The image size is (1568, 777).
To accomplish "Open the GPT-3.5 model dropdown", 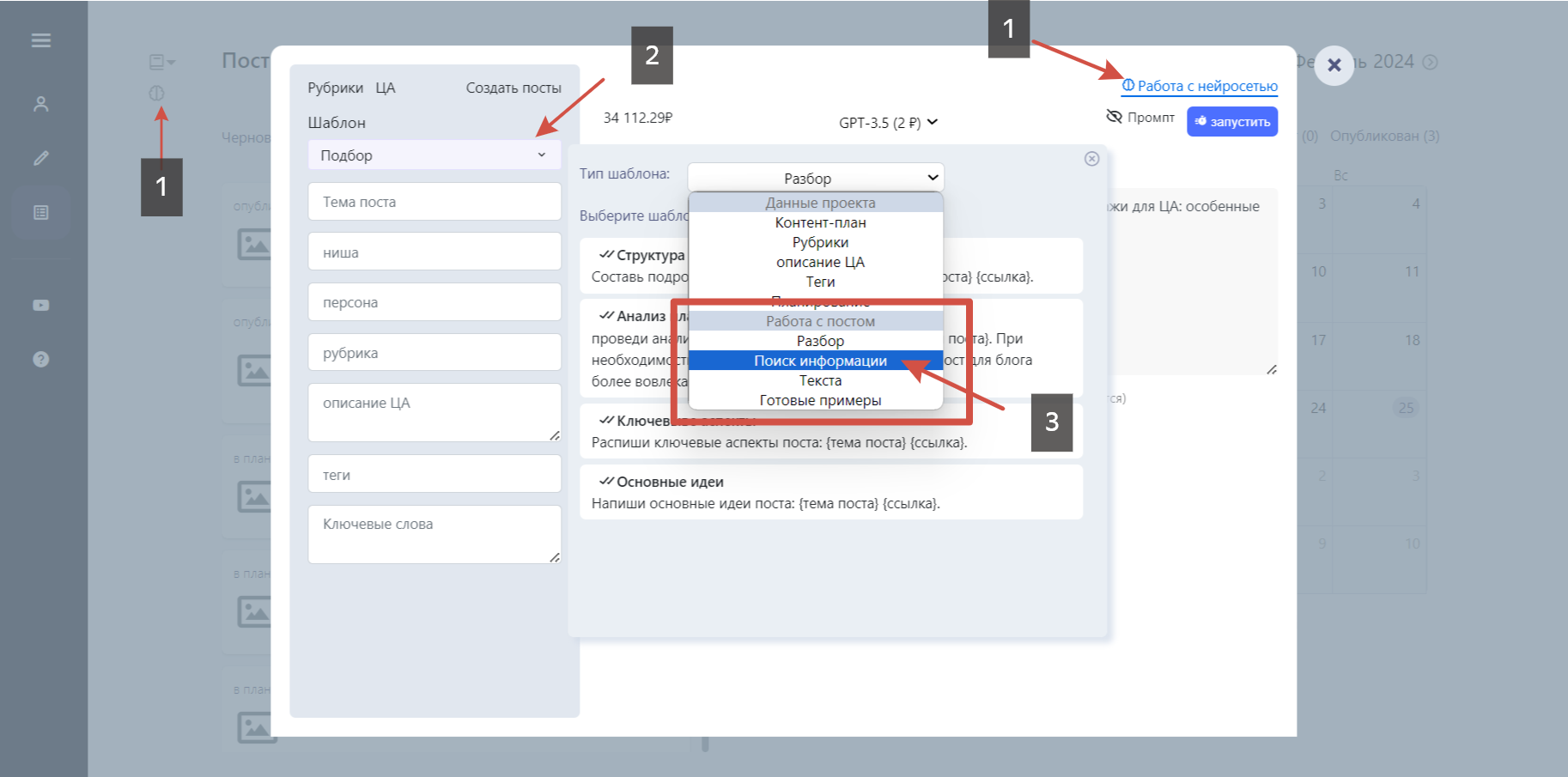I will point(888,123).
